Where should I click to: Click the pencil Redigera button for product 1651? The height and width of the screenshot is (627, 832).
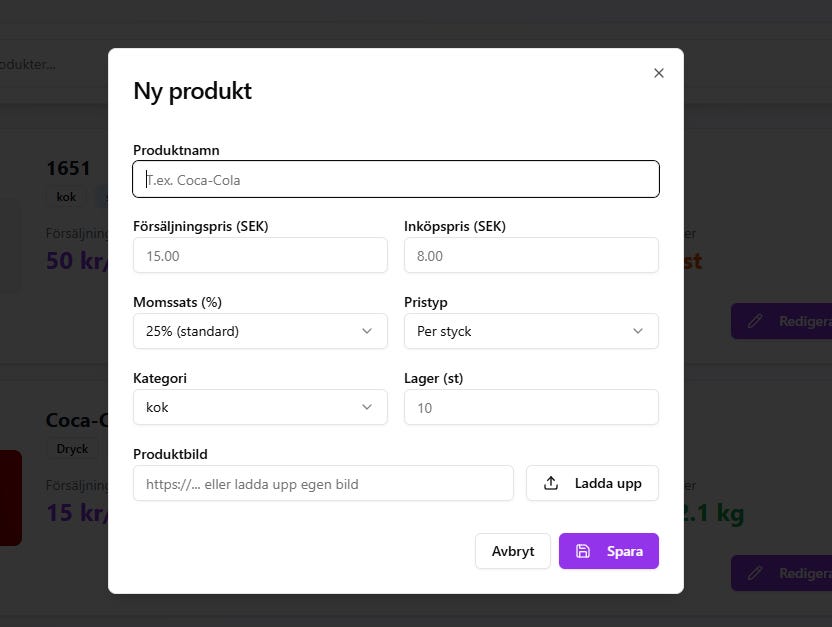click(x=781, y=321)
